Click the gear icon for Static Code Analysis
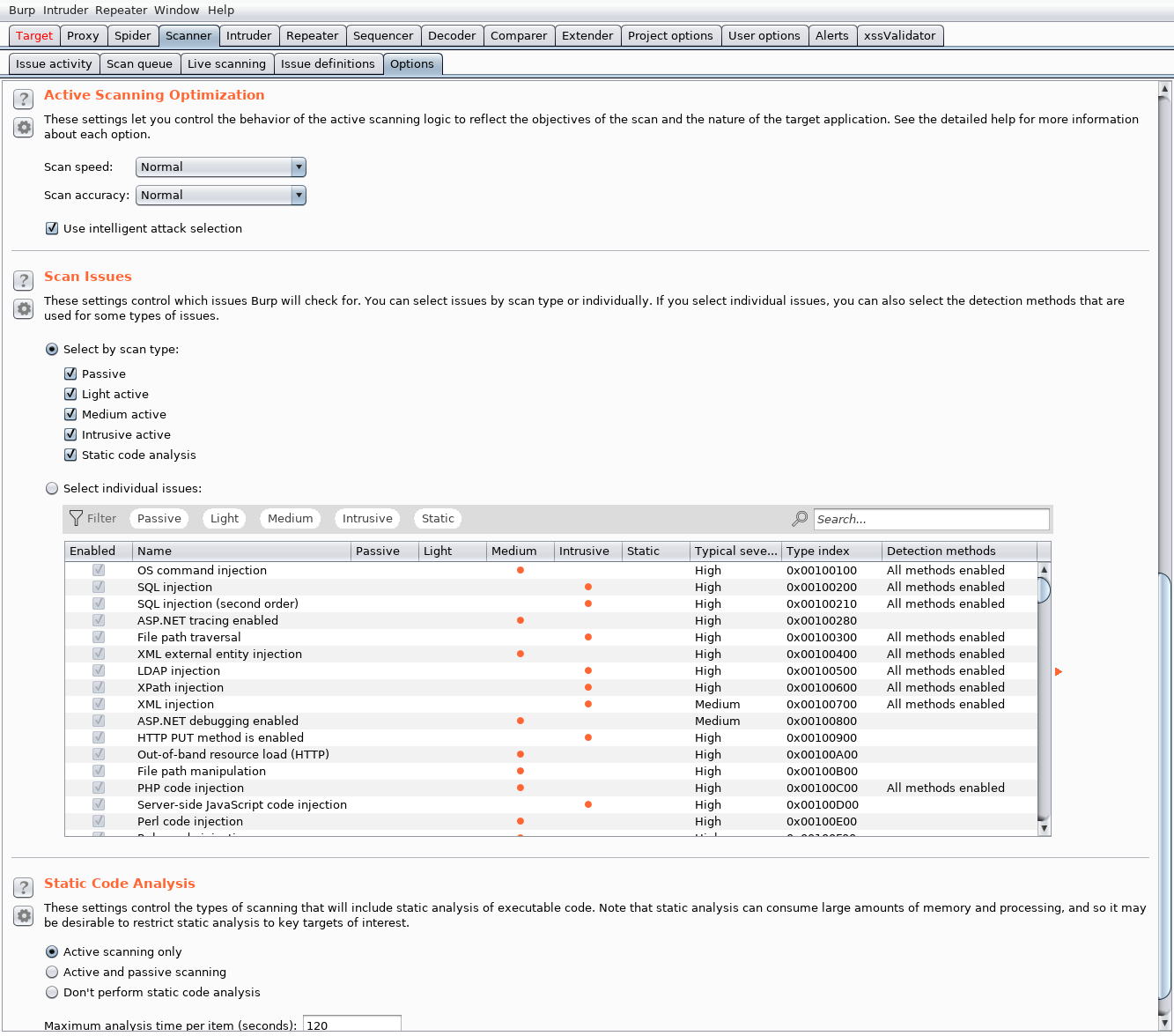 coord(24,916)
